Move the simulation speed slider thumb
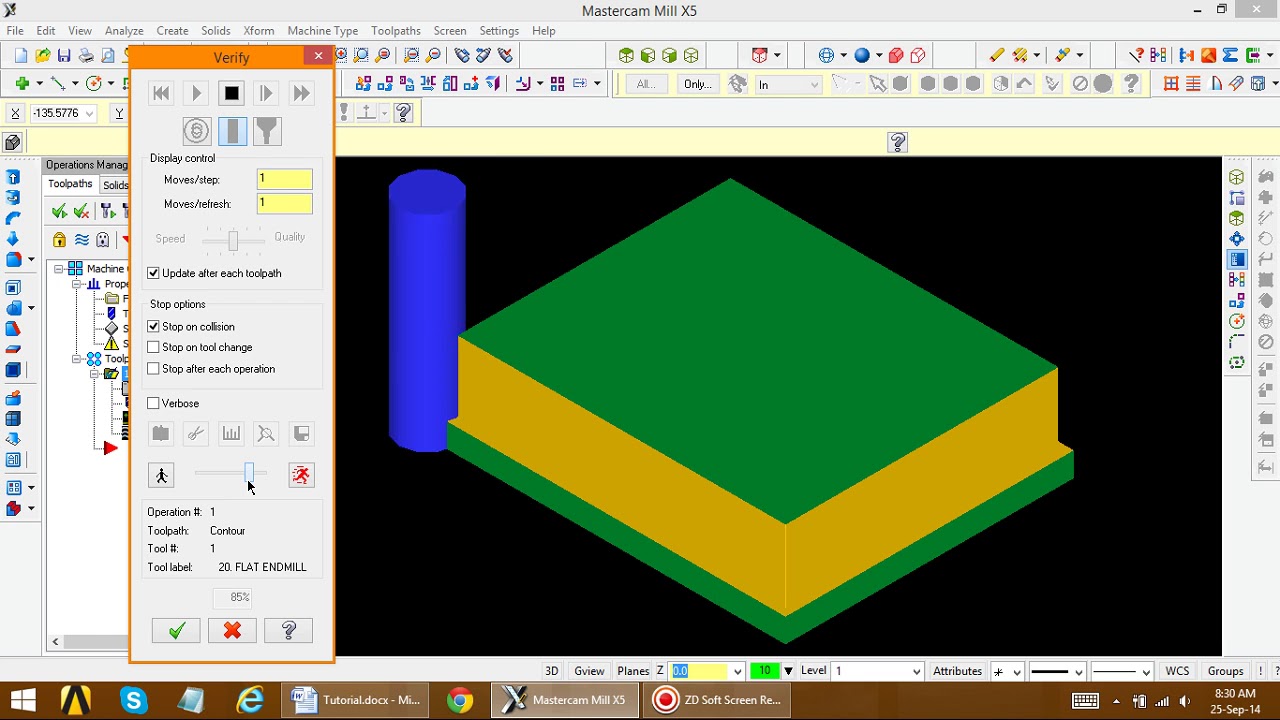1280x720 pixels. tap(249, 474)
